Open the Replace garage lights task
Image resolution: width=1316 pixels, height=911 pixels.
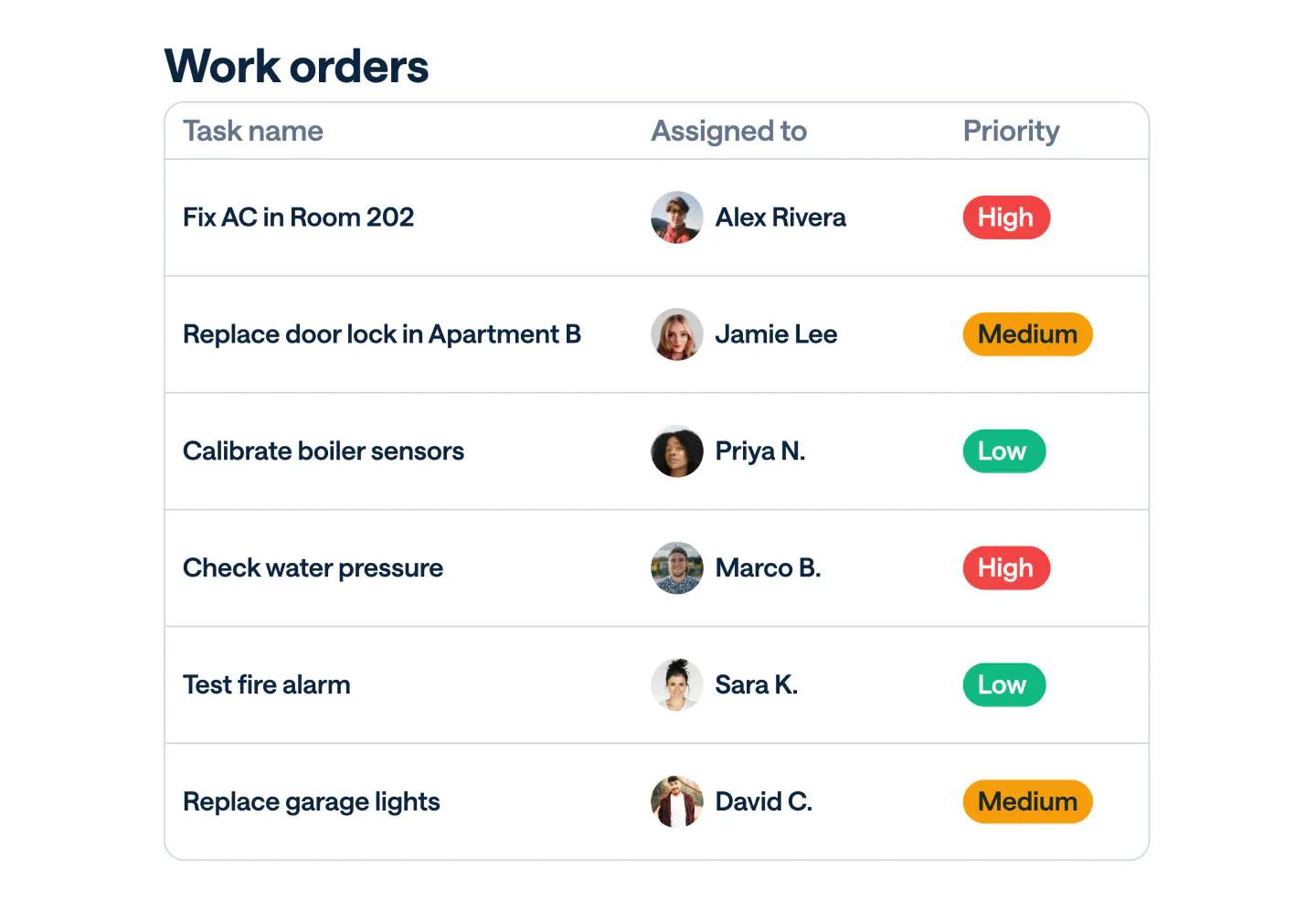click(x=311, y=802)
